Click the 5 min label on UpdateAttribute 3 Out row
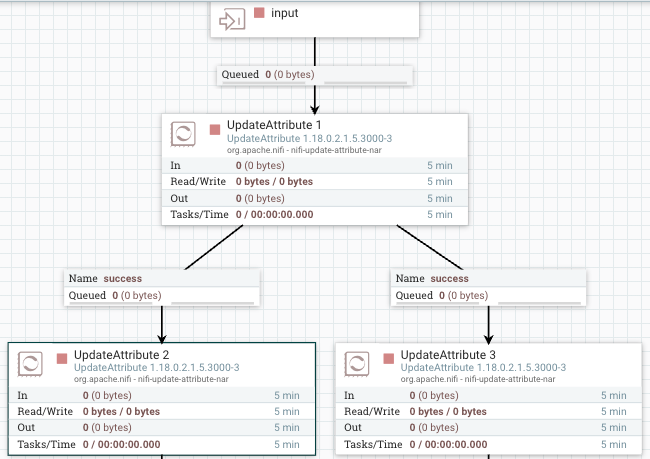This screenshot has width=650, height=459. [x=614, y=427]
